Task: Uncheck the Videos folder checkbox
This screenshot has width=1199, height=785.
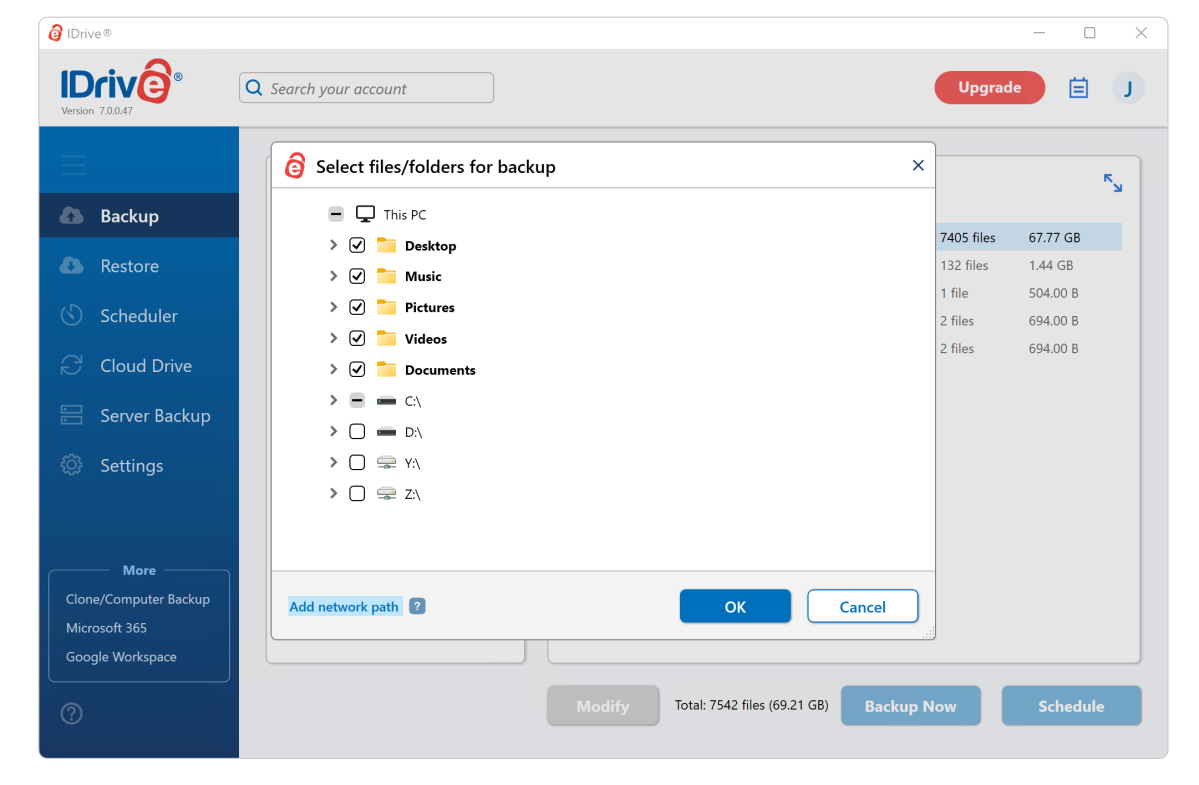Action: pyautogui.click(x=357, y=339)
